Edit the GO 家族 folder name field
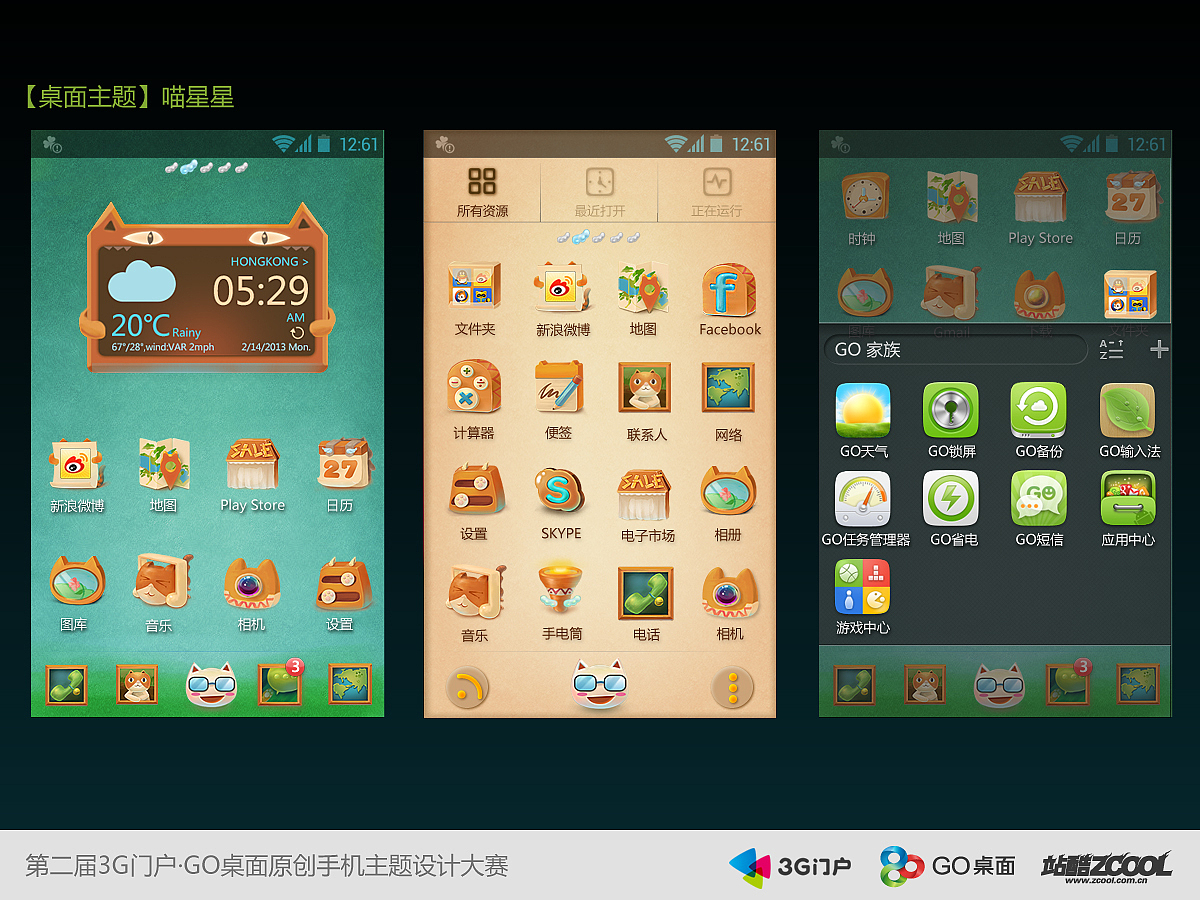Screen dimensions: 1200x900 click(x=955, y=349)
